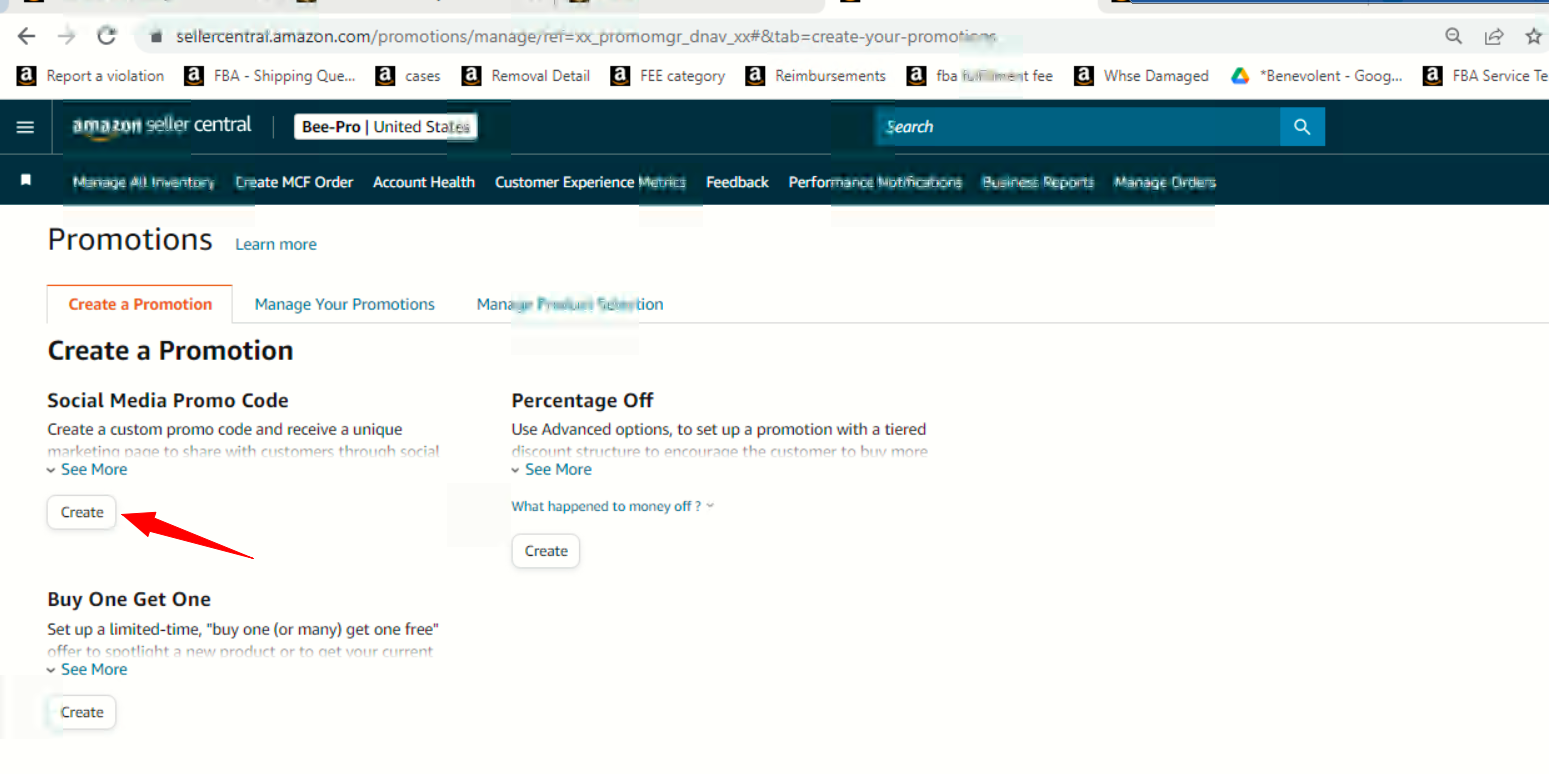This screenshot has height=774, width=1549.
Task: Open Manage All Inventory
Action: click(143, 182)
